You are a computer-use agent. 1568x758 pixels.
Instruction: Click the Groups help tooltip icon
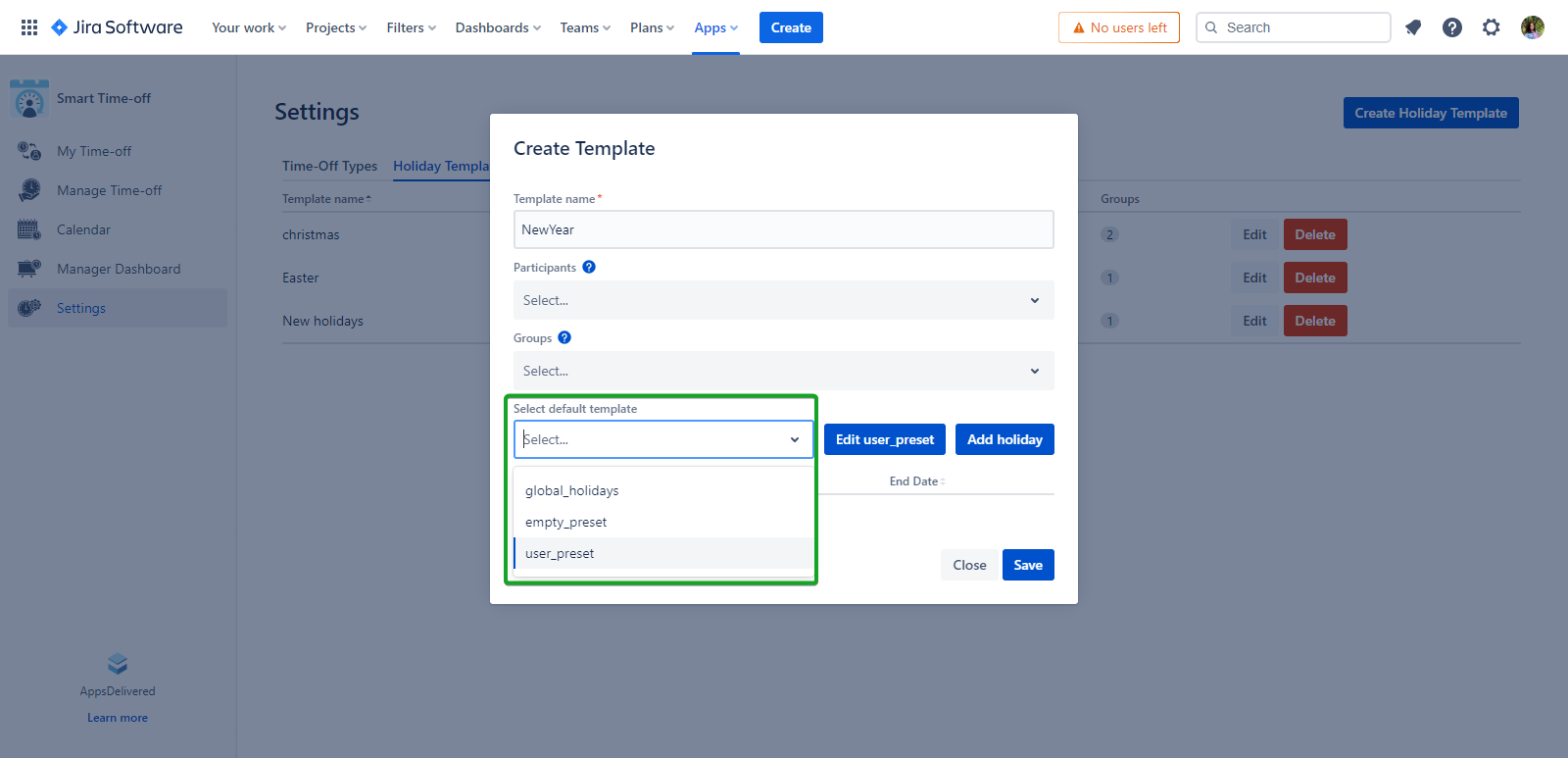[x=564, y=337]
